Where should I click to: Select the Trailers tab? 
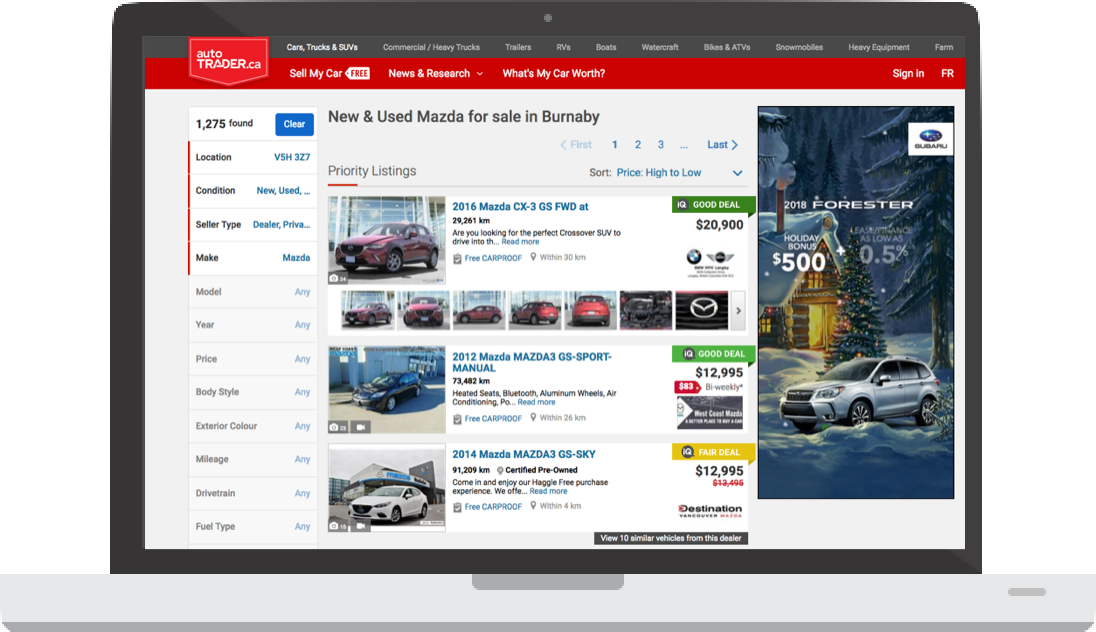(518, 48)
